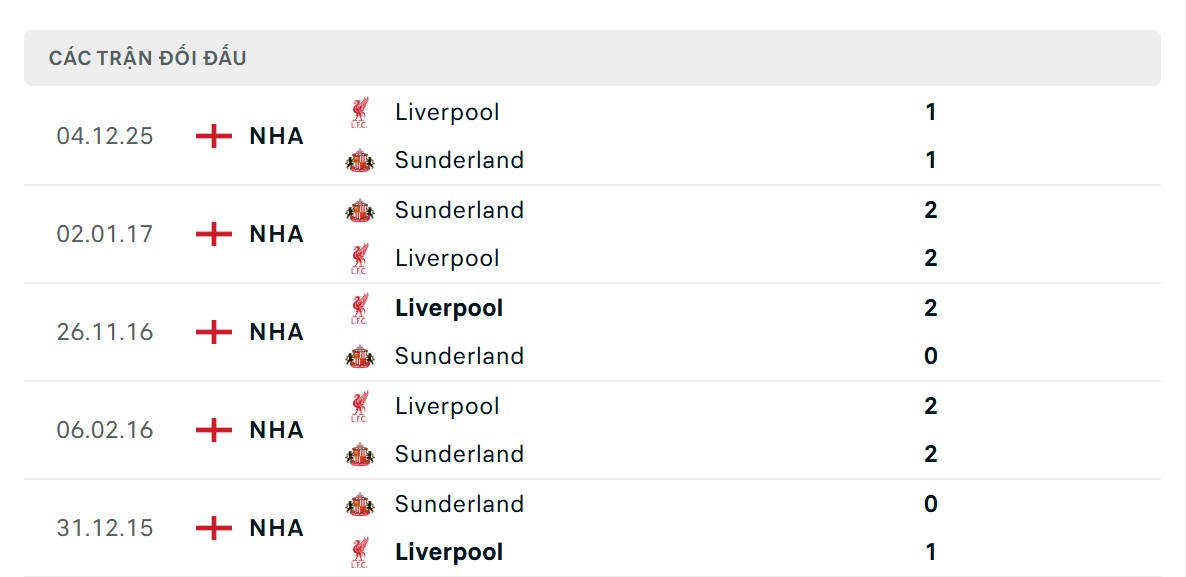Click the NHA label in the 31.12.15 row
Image resolution: width=1186 pixels, height=577 pixels.
[275, 528]
